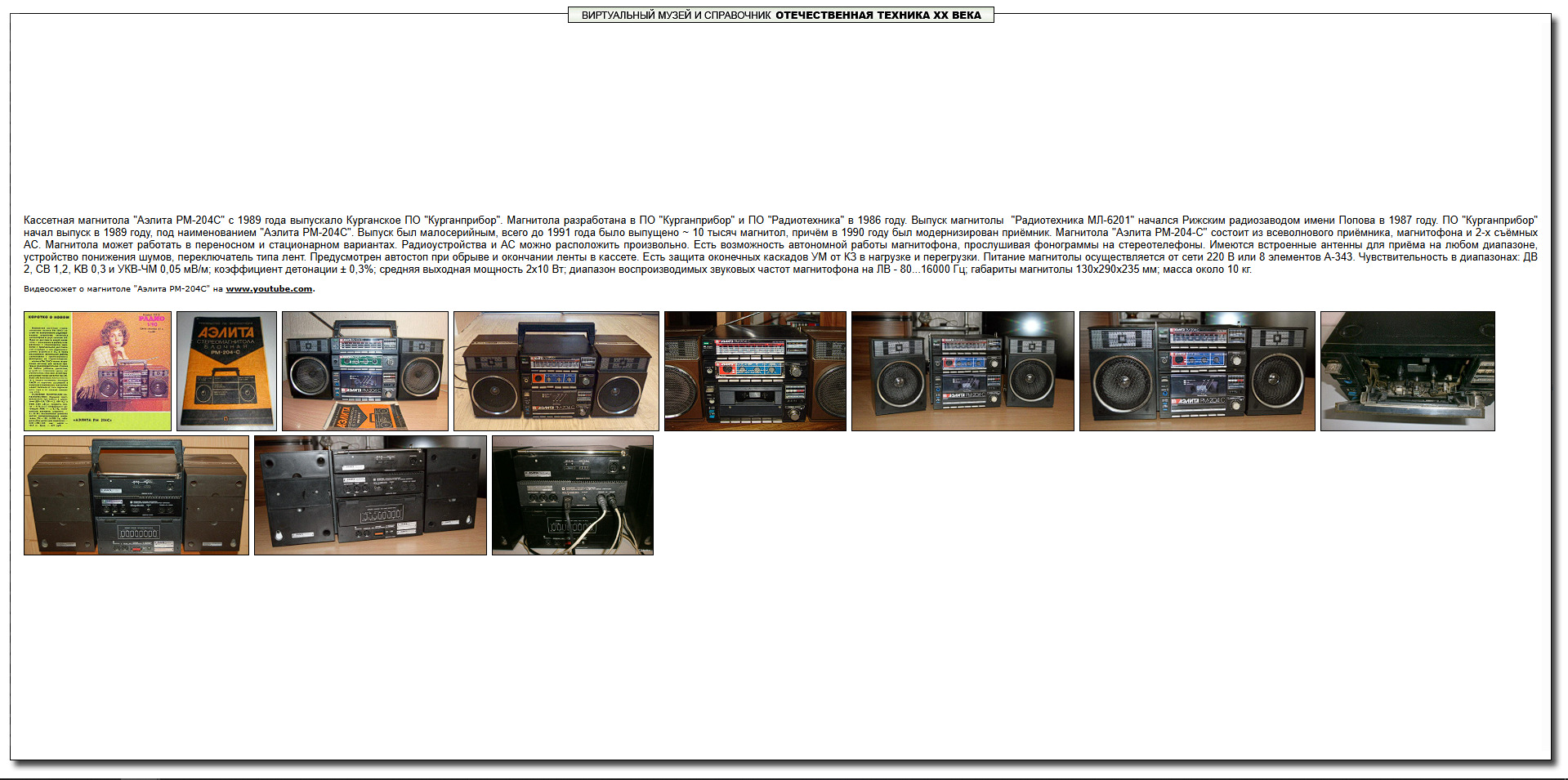
Task: Click the text 'коэффициент детонации'
Action: (275, 269)
